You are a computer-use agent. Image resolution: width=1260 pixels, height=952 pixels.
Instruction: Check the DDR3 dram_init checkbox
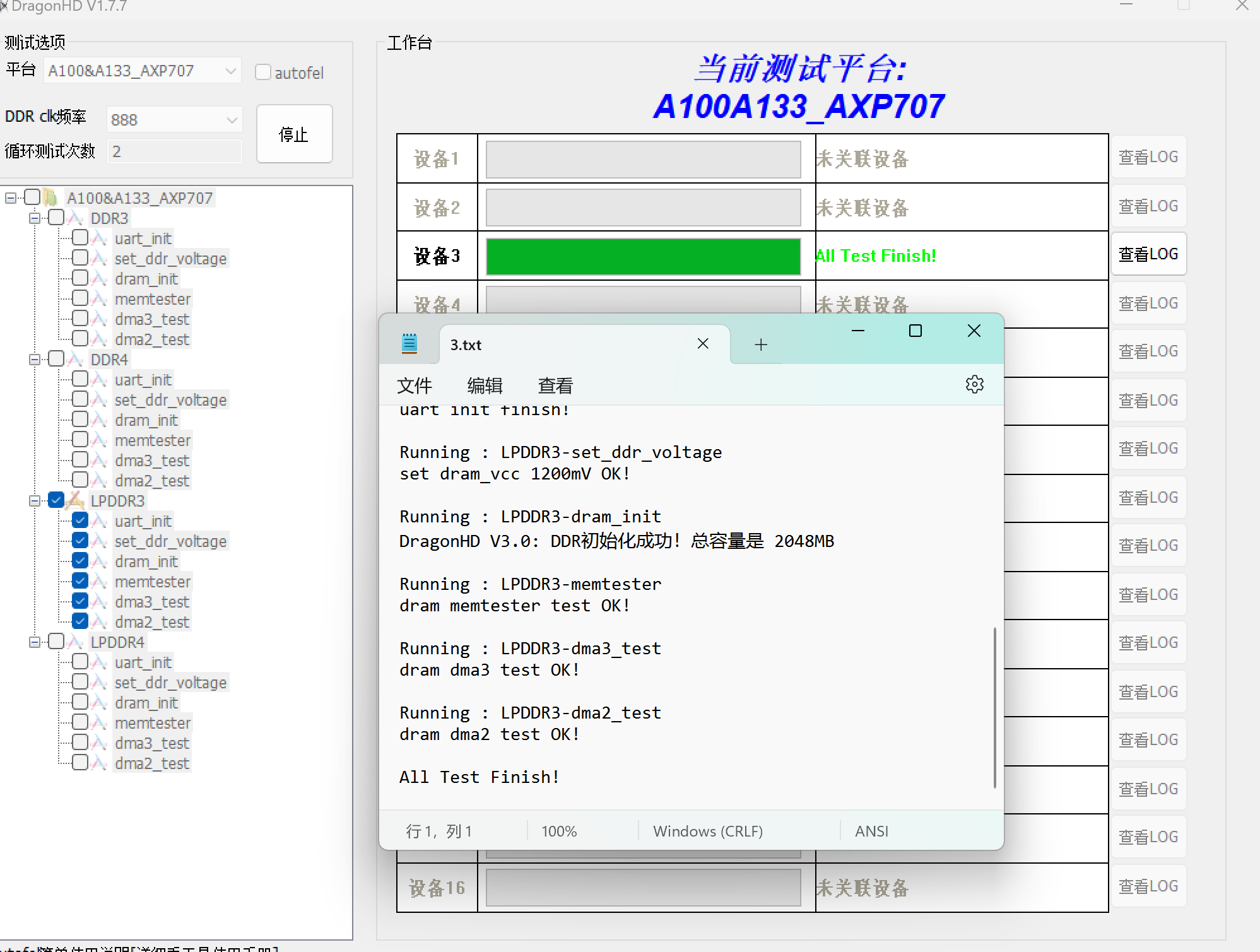tap(80, 278)
